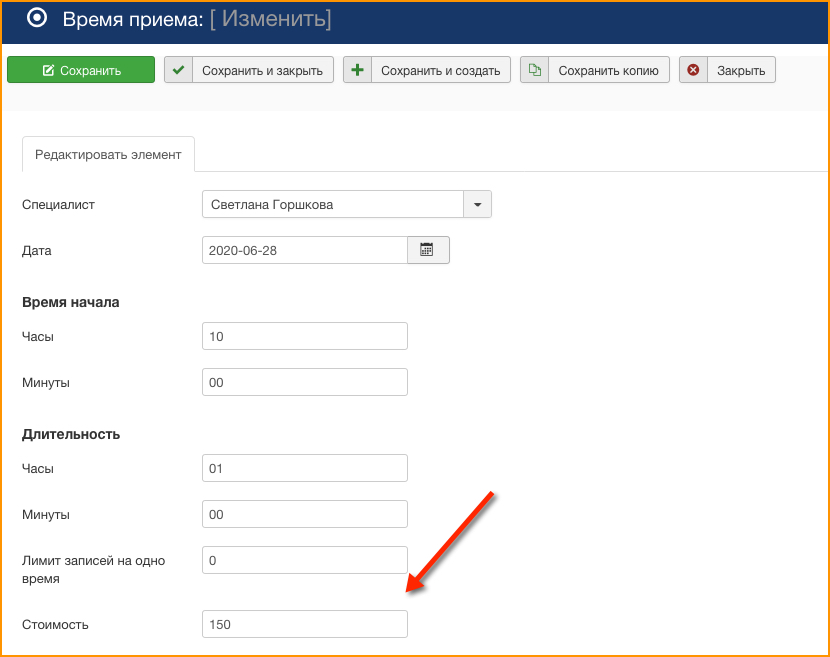
Task: Click the target icon beside Время приема
Action: (x=37, y=18)
